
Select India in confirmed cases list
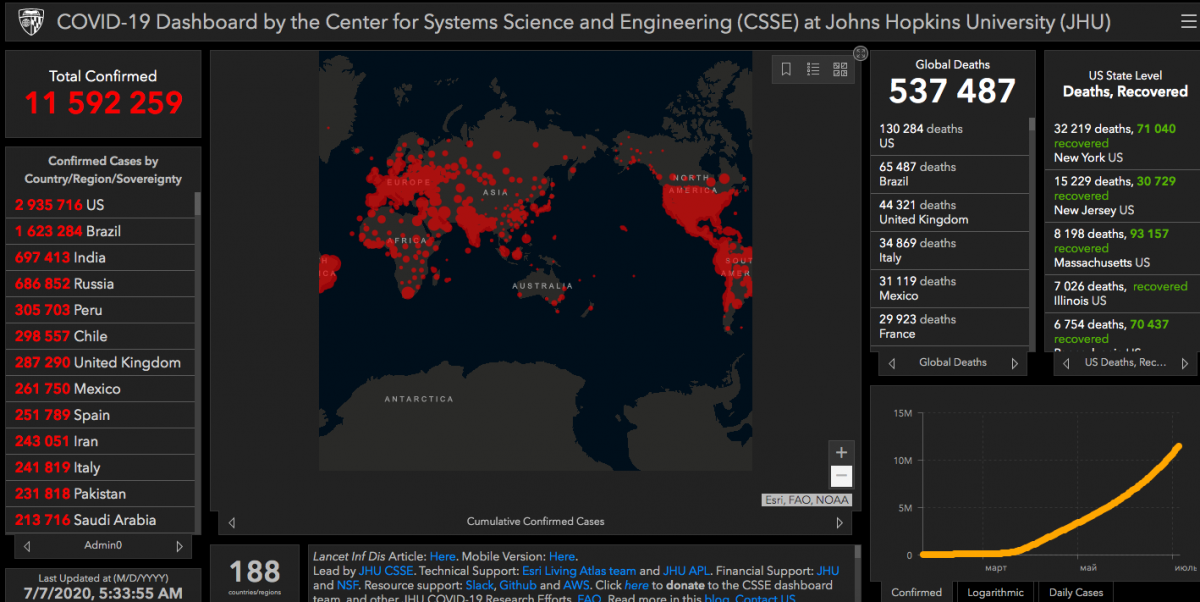point(100,257)
